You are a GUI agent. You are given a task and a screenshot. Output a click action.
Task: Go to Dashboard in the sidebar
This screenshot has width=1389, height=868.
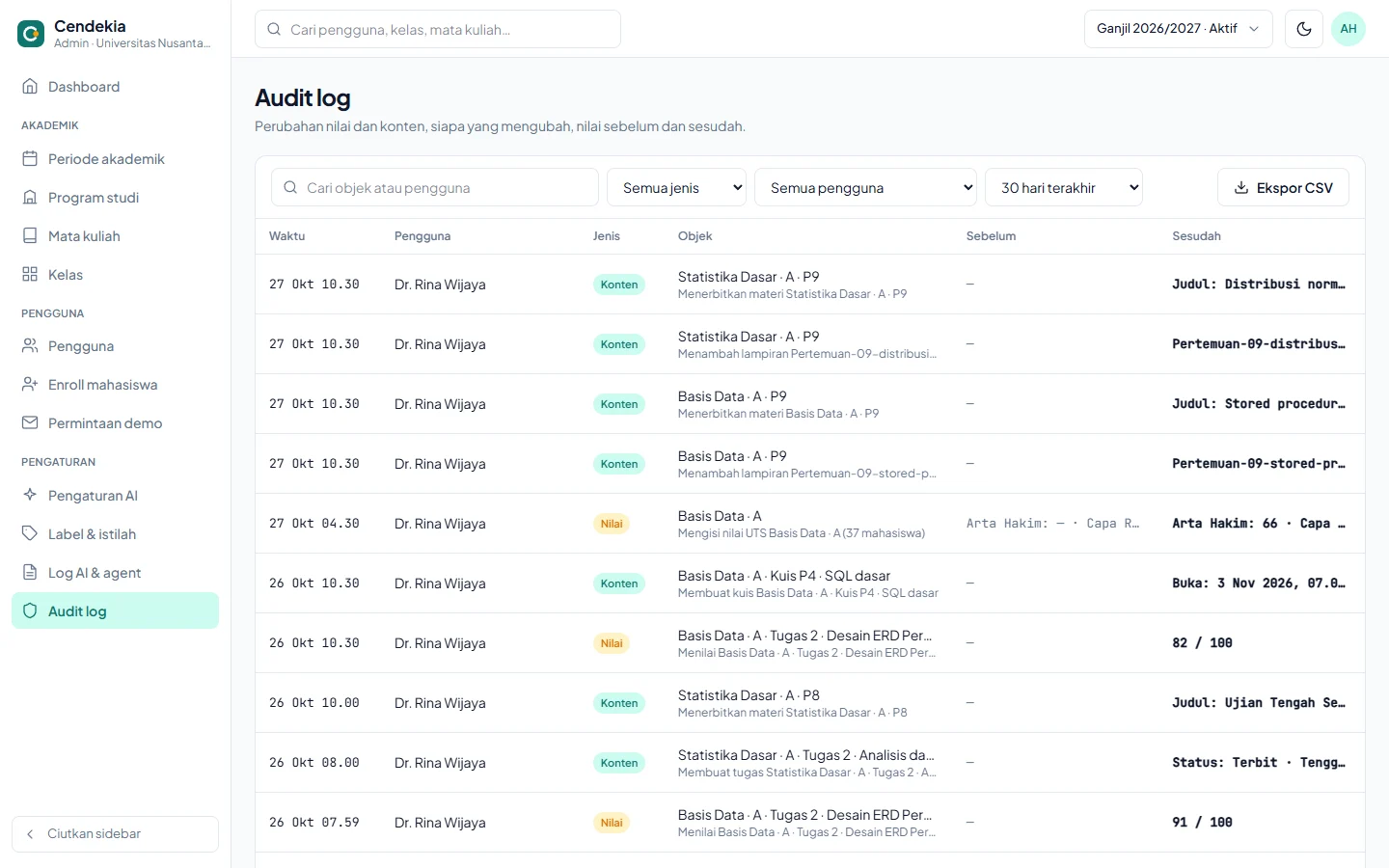[x=115, y=86]
